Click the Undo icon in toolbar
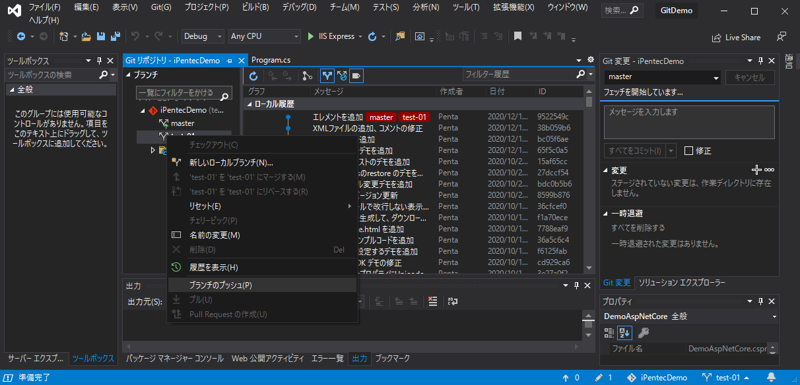Screen dimensions: 800x385 135,37
